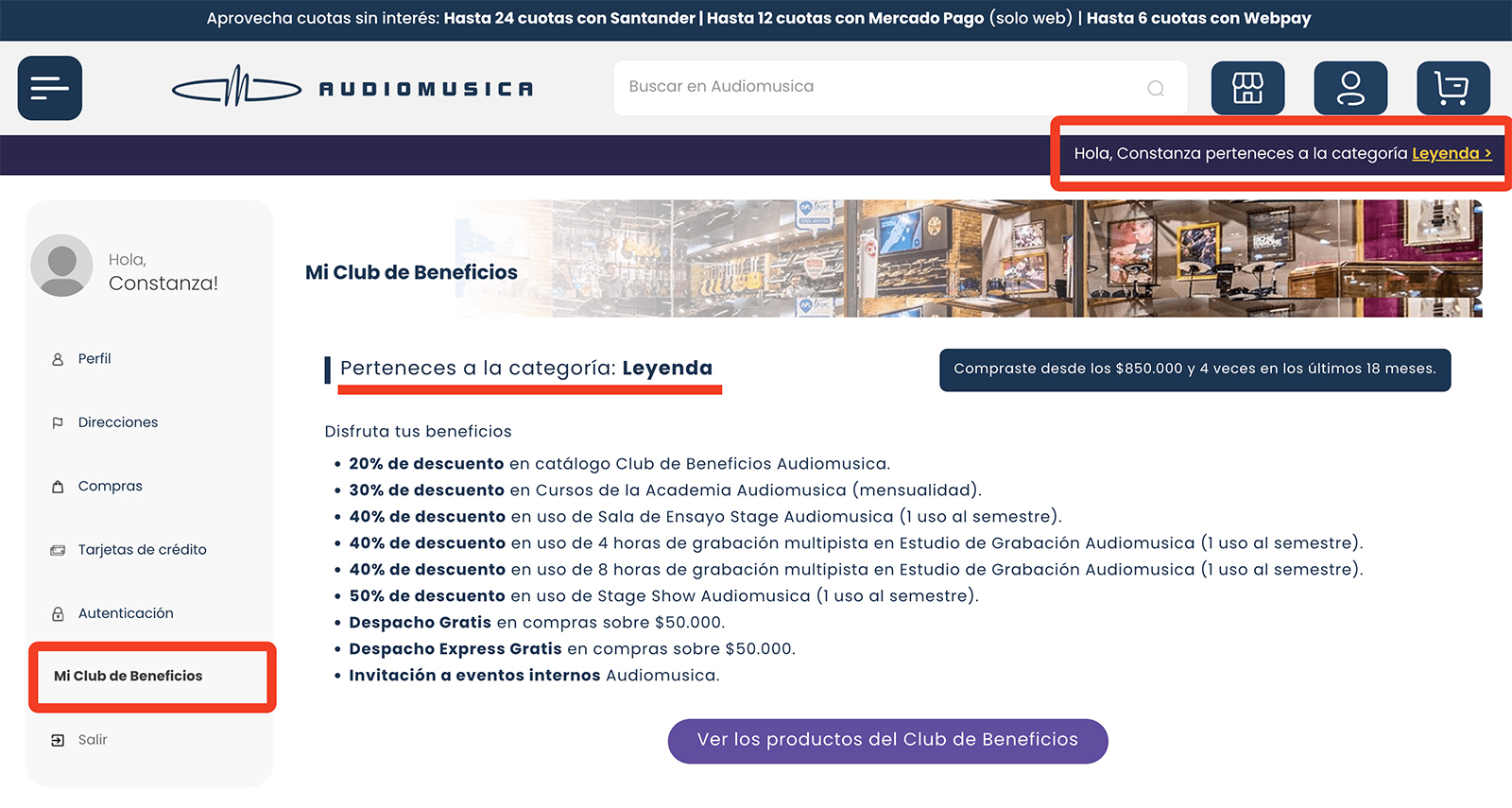
Task: Click Perteneces a la categoría: Leyenda
Action: click(526, 369)
